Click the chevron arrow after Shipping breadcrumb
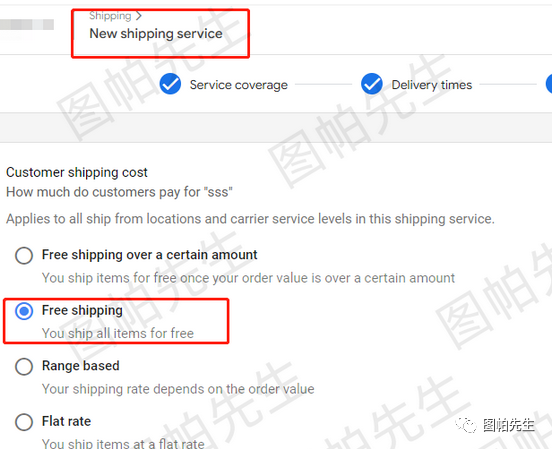 [139, 16]
